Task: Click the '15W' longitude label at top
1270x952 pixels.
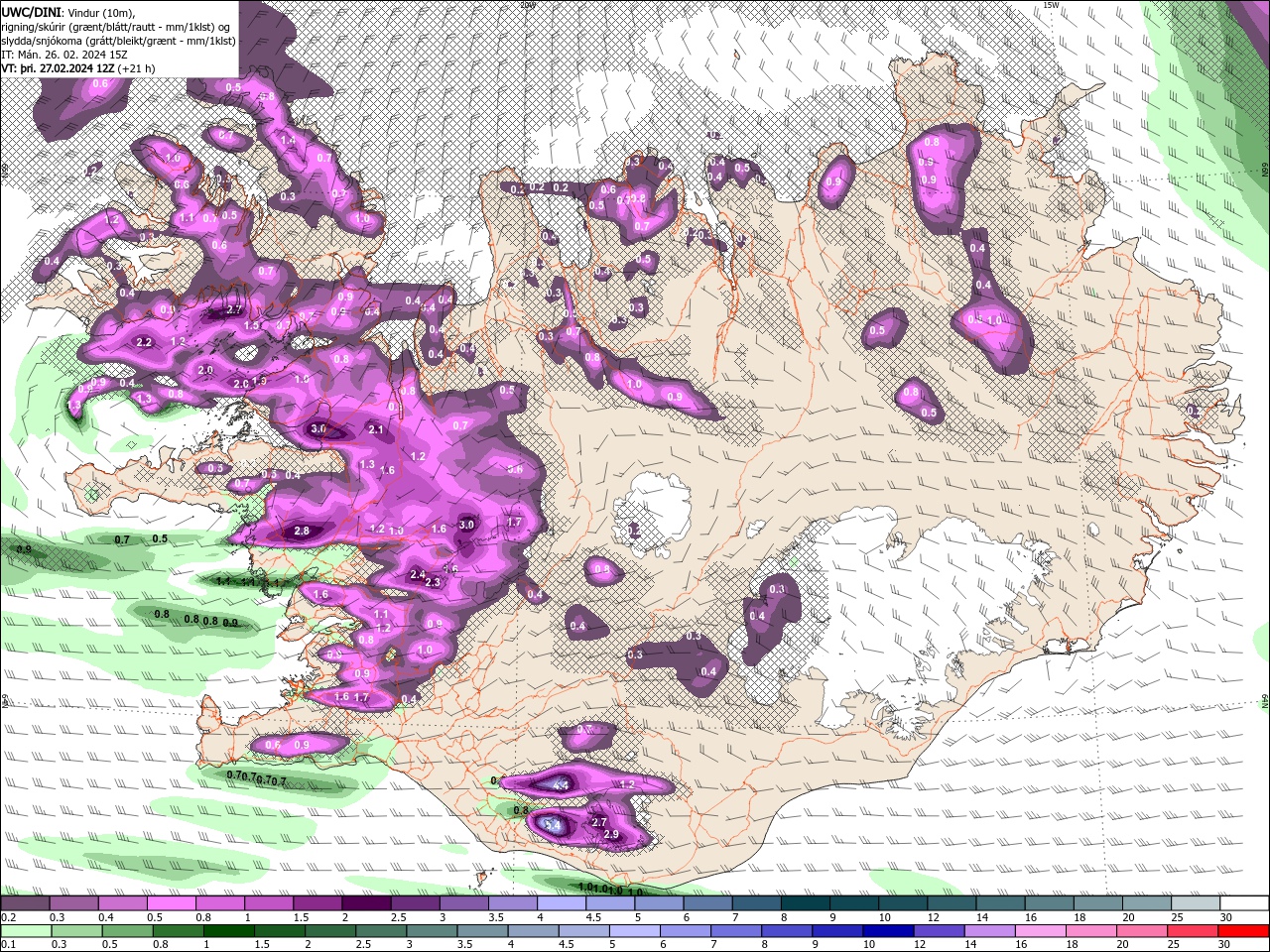Action: (1051, 5)
